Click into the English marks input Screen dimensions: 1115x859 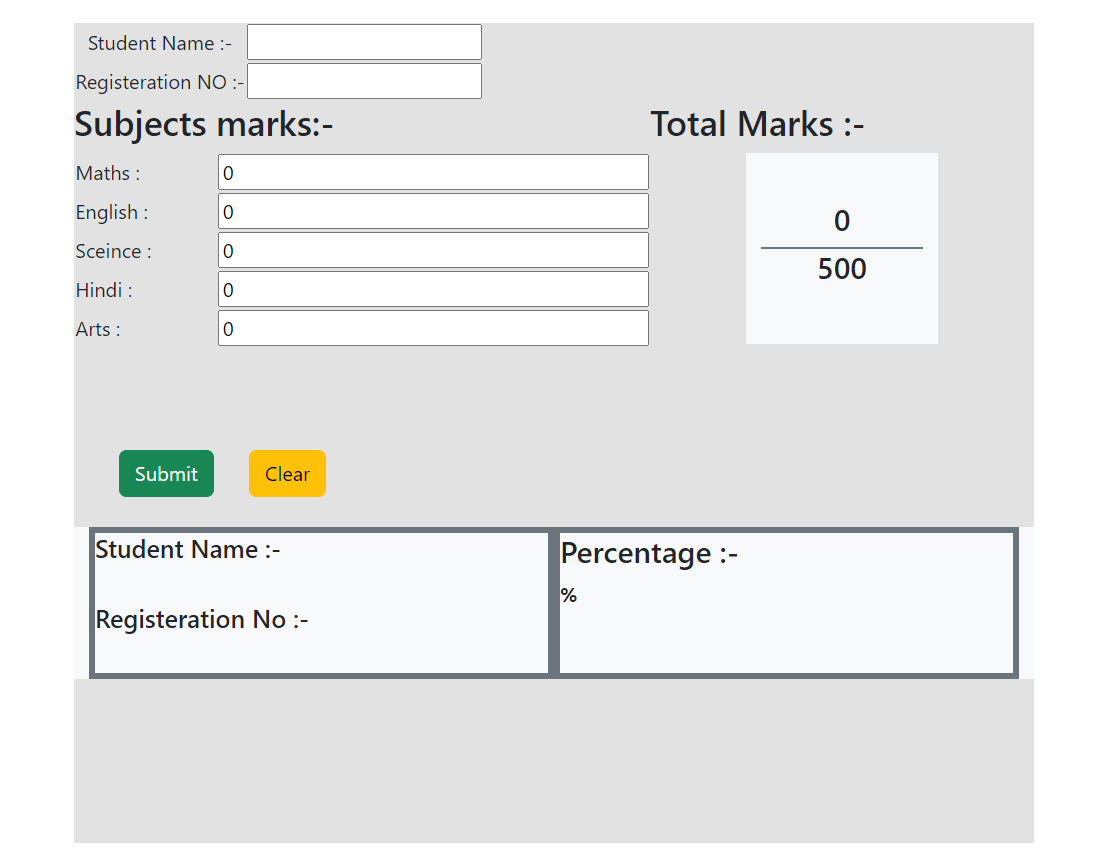pyautogui.click(x=433, y=211)
